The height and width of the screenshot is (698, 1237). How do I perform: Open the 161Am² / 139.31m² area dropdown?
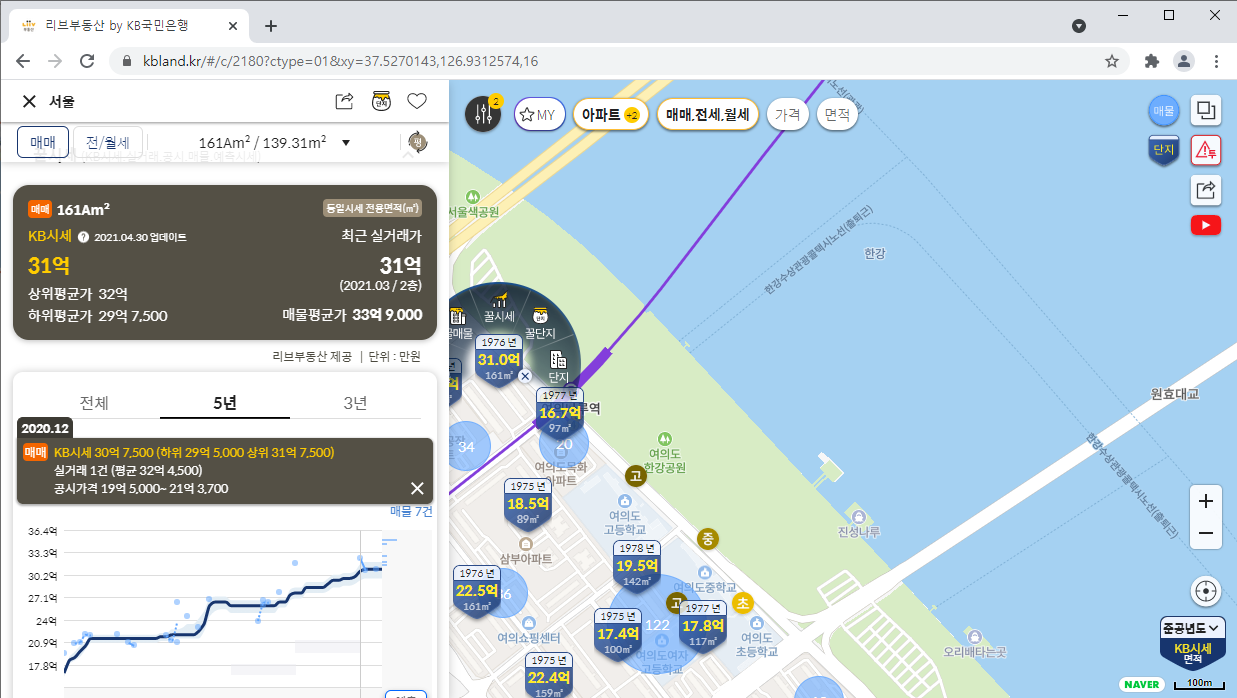274,143
